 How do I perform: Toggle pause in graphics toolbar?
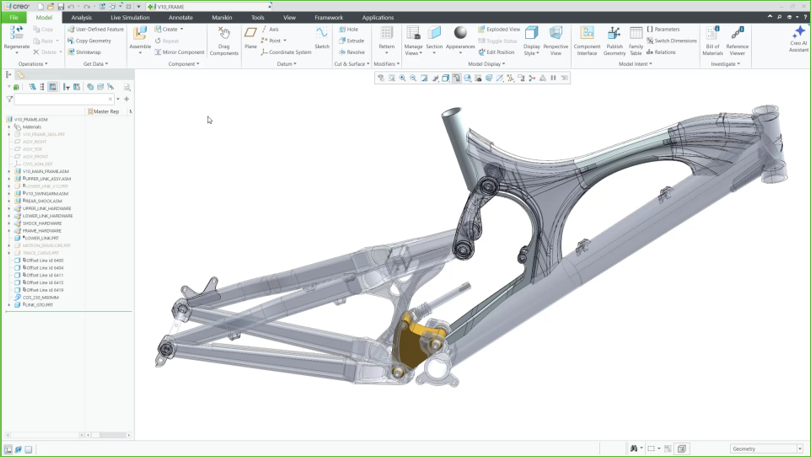[553, 78]
